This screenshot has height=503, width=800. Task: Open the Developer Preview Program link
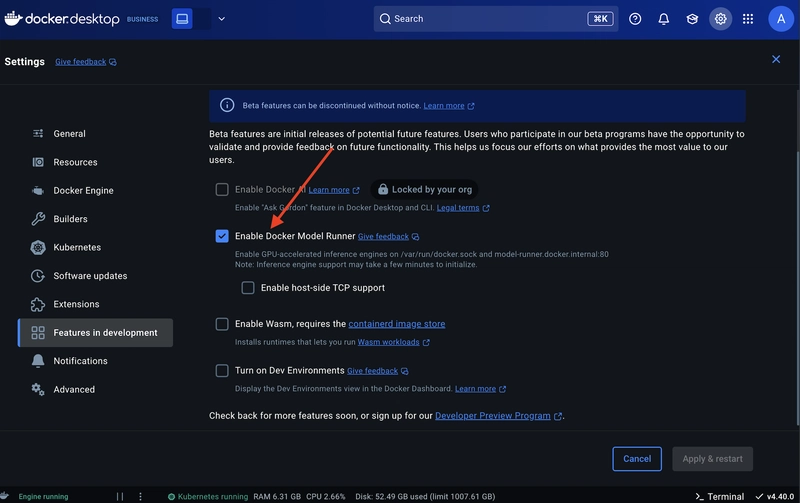pyautogui.click(x=493, y=416)
